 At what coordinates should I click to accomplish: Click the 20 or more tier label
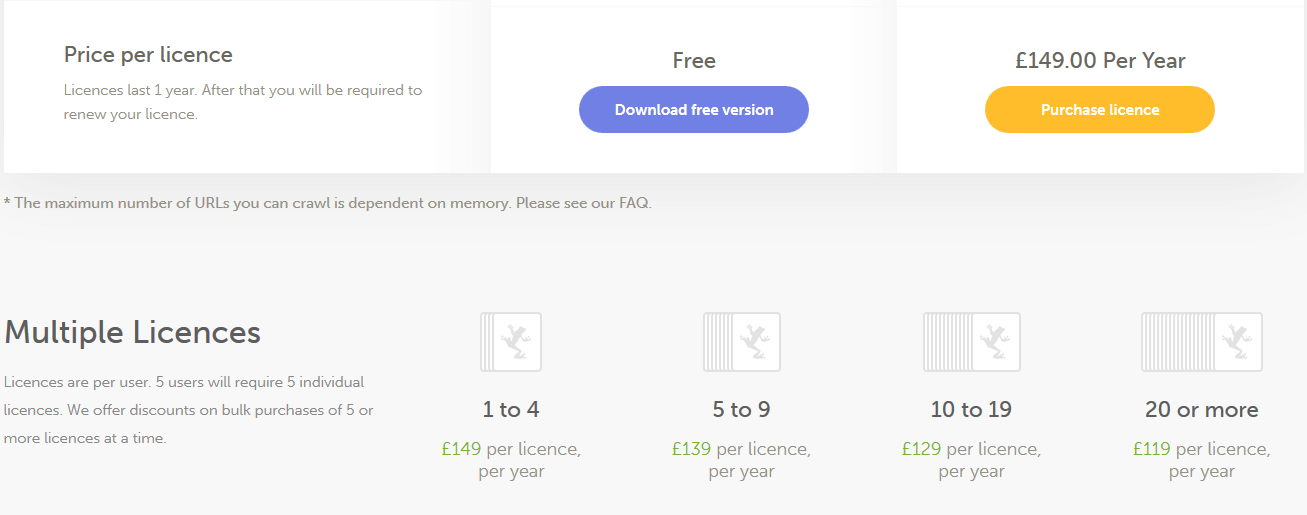pyautogui.click(x=1201, y=410)
